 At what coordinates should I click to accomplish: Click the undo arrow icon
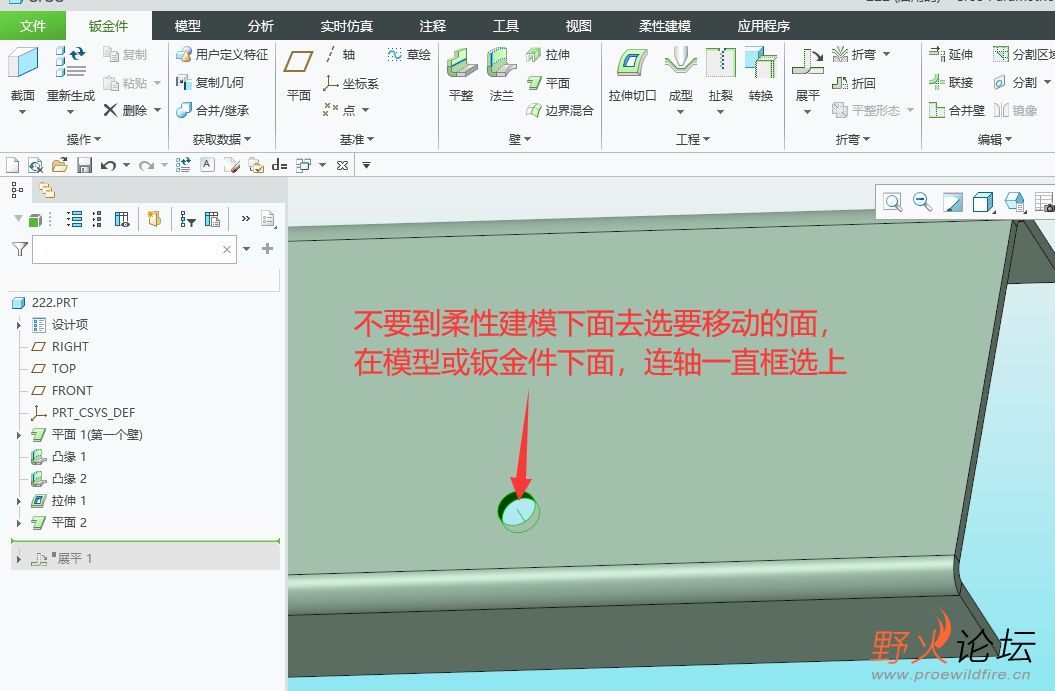coord(108,166)
